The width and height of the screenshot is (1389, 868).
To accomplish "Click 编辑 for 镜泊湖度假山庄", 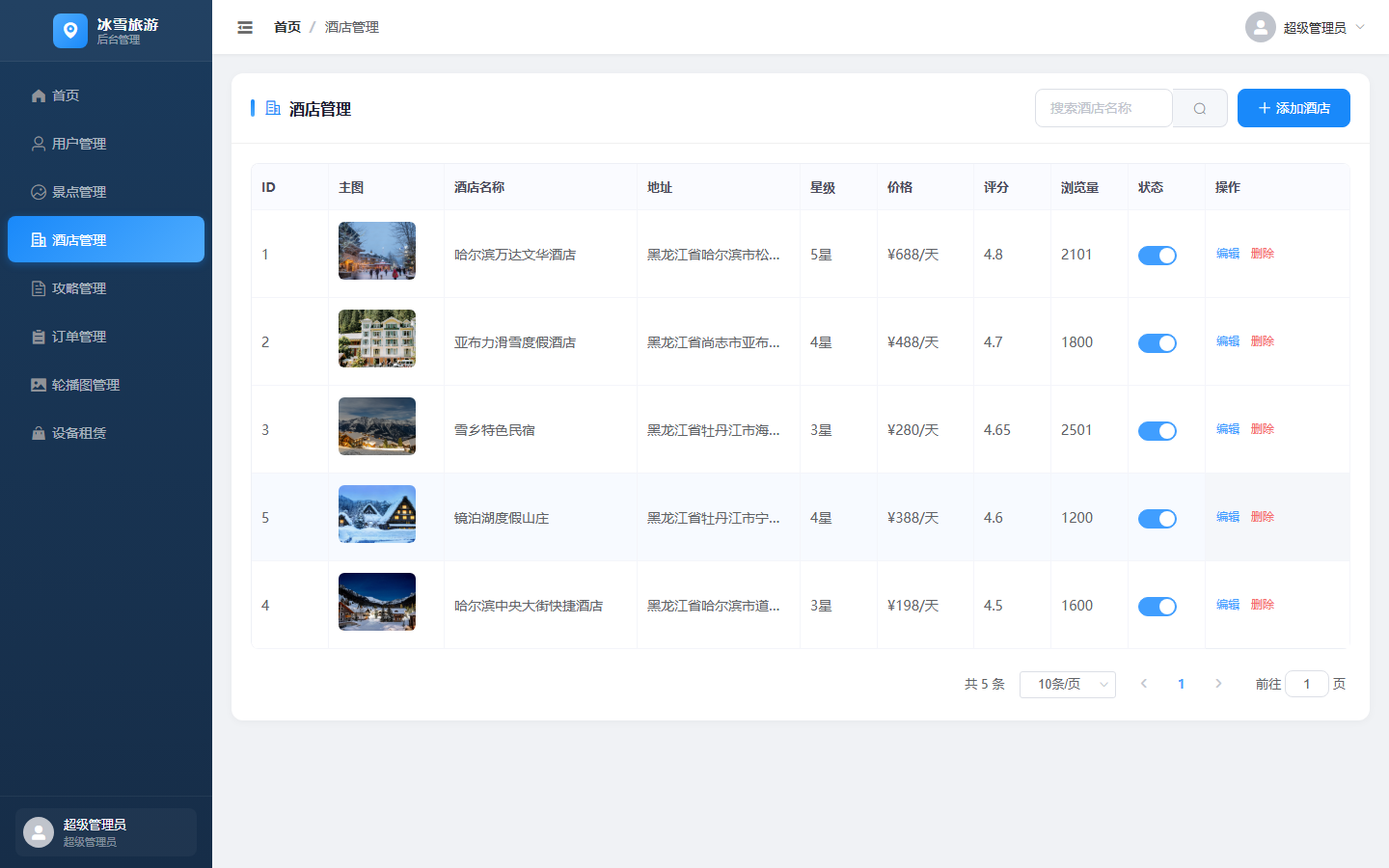I will click(1228, 517).
